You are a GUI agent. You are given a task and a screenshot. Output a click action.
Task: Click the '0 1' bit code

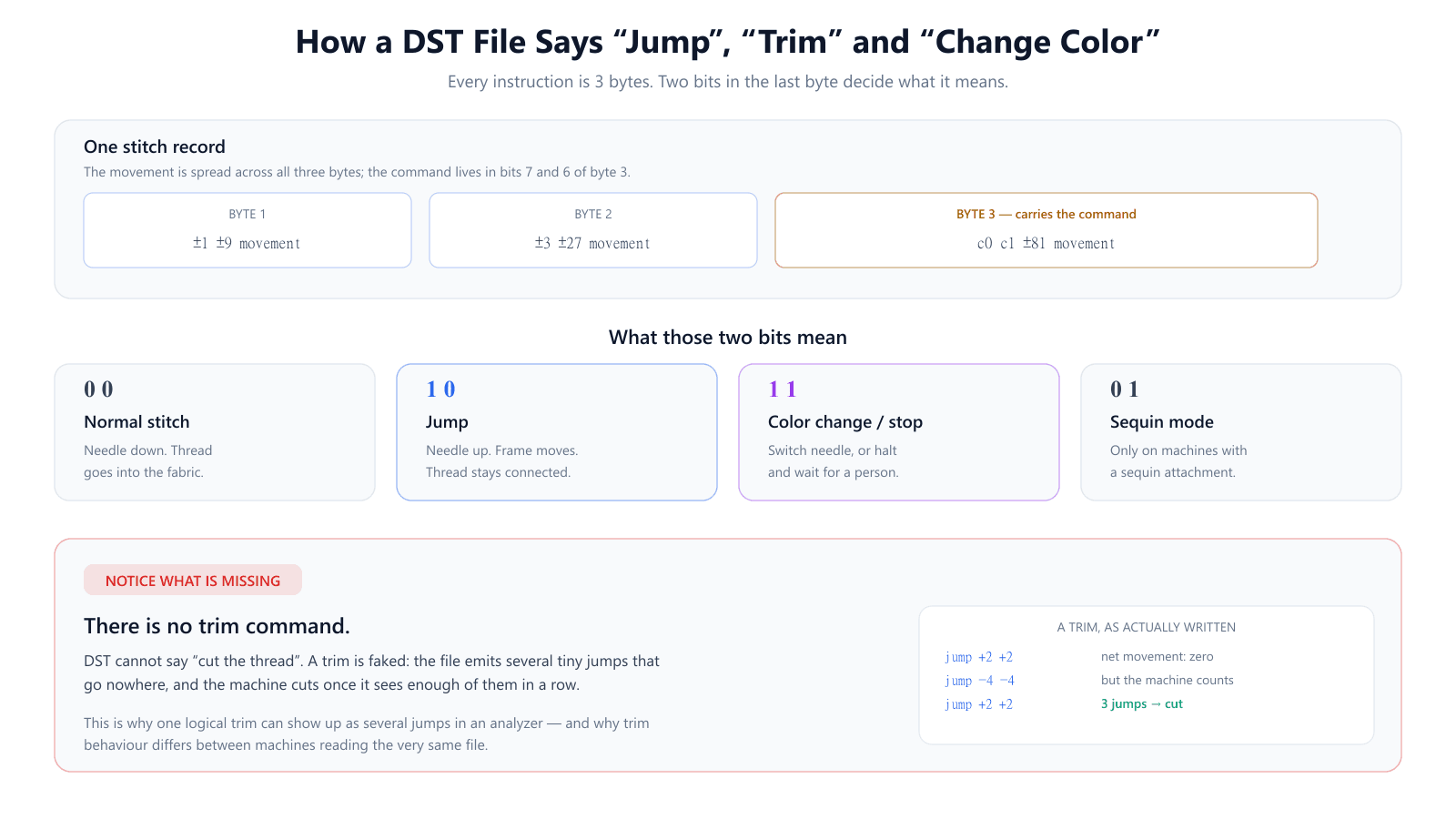1125,389
